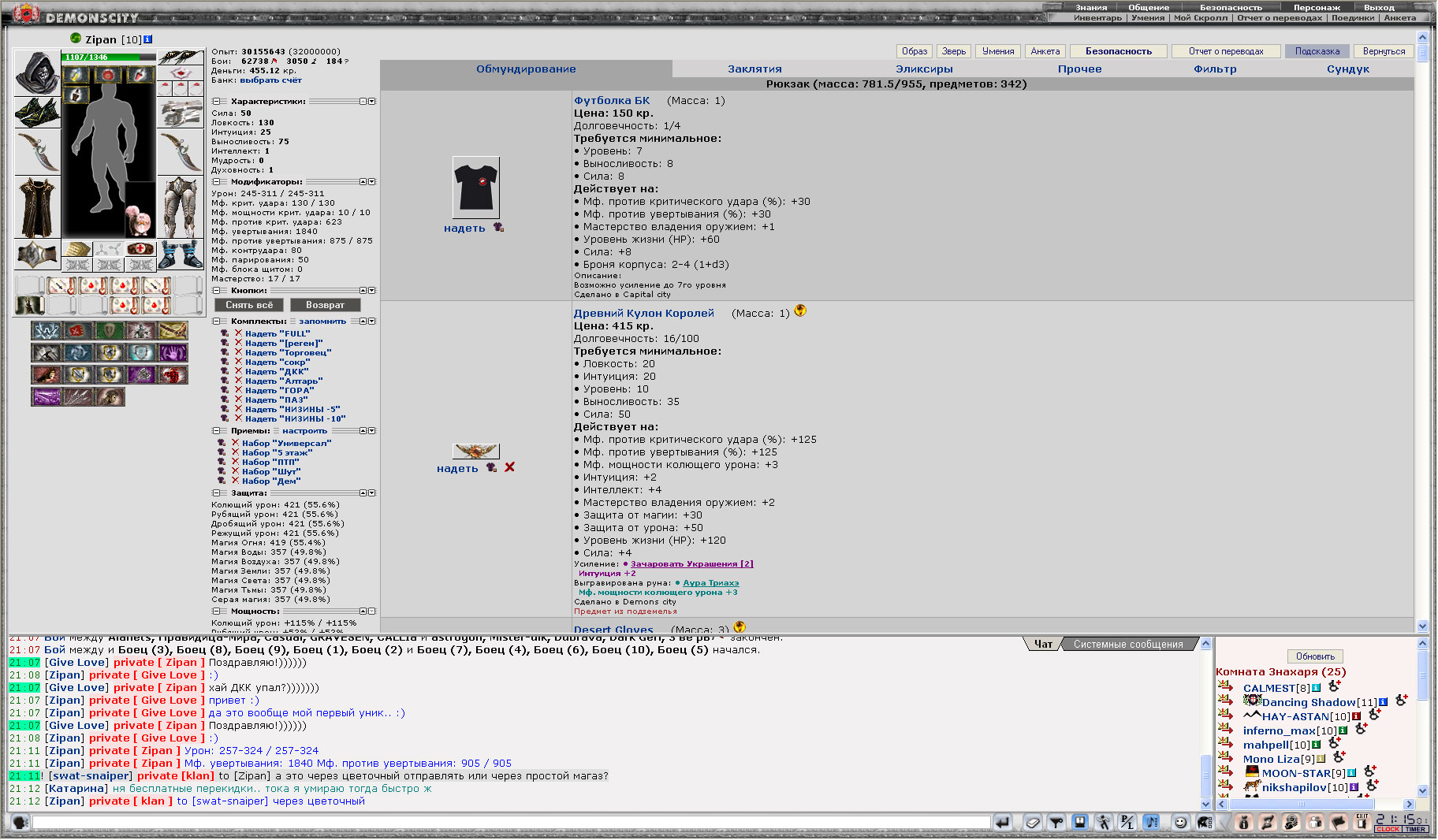Click the Снять всё button
The width and height of the screenshot is (1438, 840).
[249, 305]
